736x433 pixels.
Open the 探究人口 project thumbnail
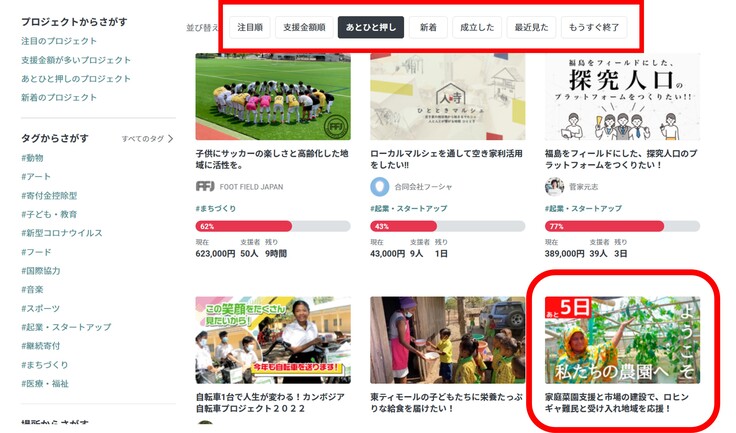622,96
